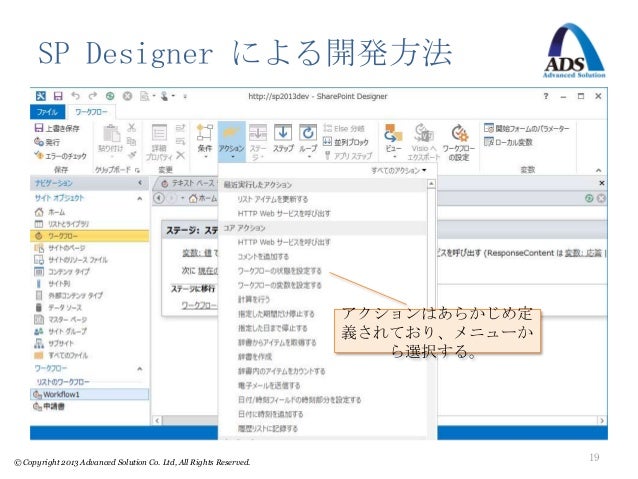Viewport: 638px width, 479px height.
Task: Insert an アプリ ステップ app step
Action: click(348, 156)
